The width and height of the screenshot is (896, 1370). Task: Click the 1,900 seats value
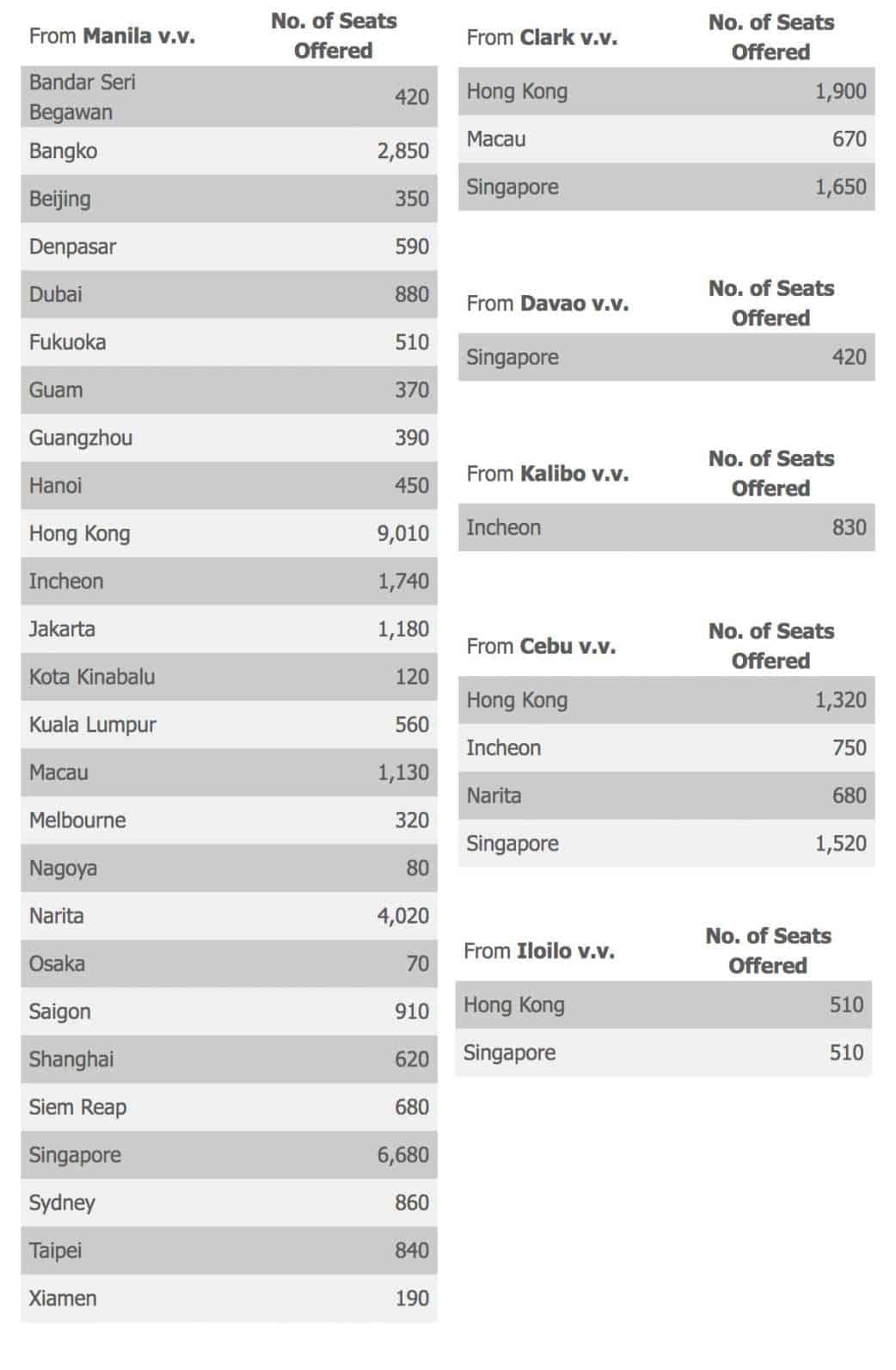[840, 92]
